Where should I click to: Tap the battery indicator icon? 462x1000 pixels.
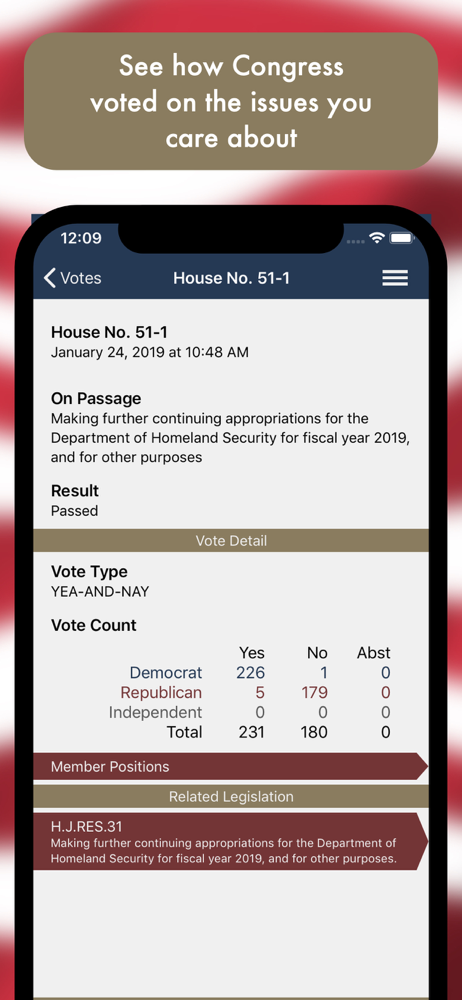[x=402, y=238]
